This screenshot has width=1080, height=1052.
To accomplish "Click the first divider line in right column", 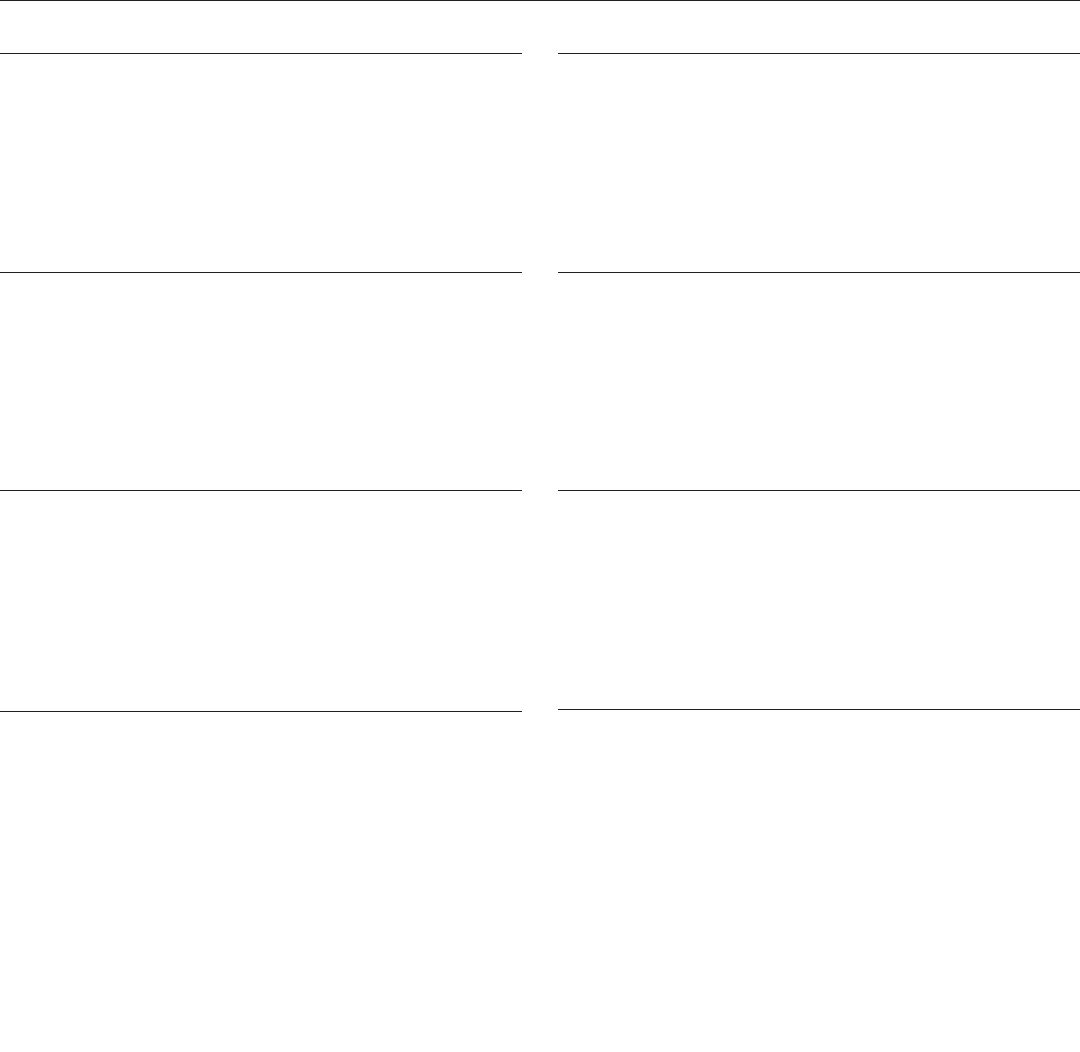I will tap(819, 53).
